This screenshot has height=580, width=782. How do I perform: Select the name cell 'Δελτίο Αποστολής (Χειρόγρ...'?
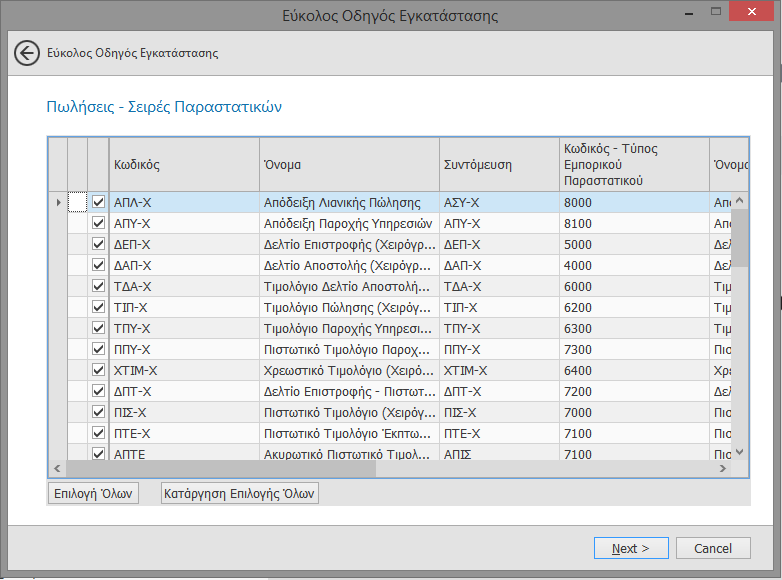[349, 265]
